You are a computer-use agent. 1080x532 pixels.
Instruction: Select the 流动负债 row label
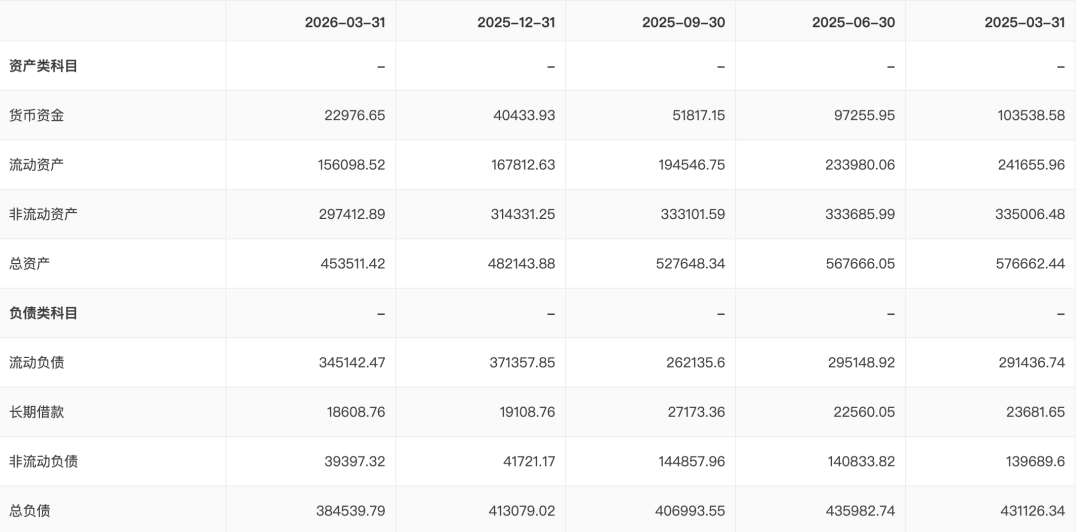(x=37, y=362)
